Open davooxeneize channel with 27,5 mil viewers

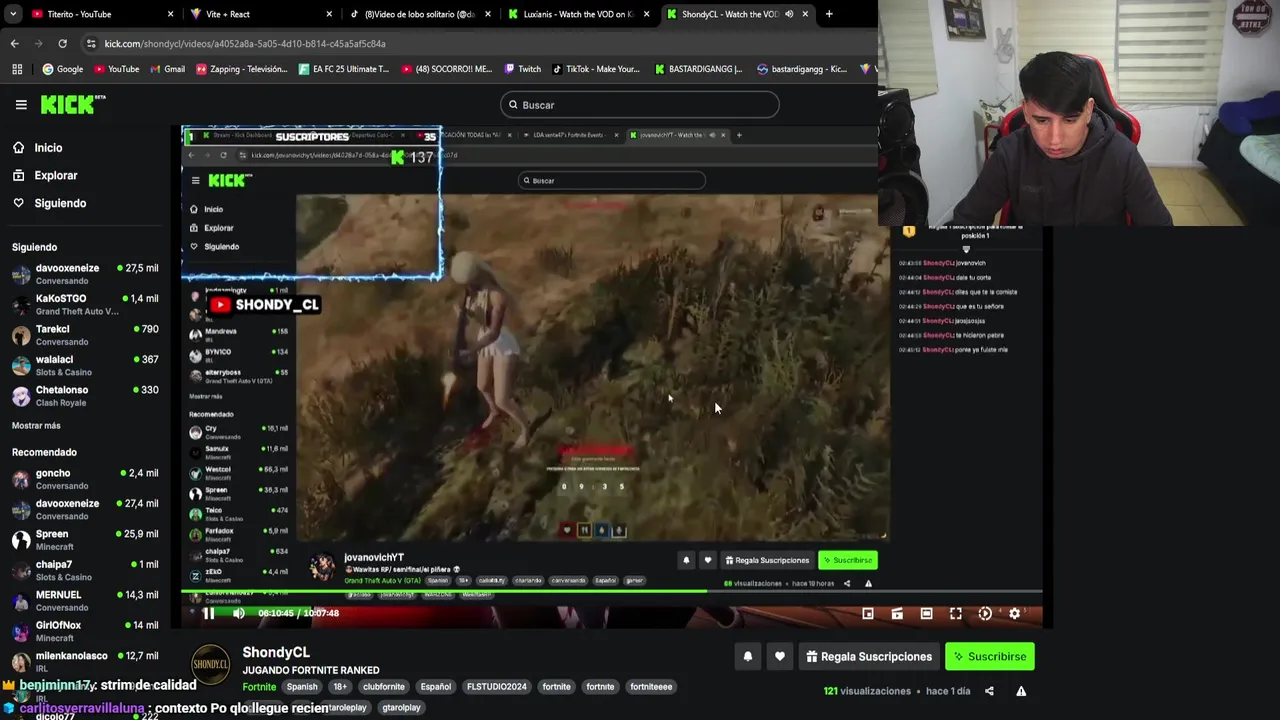(84, 274)
